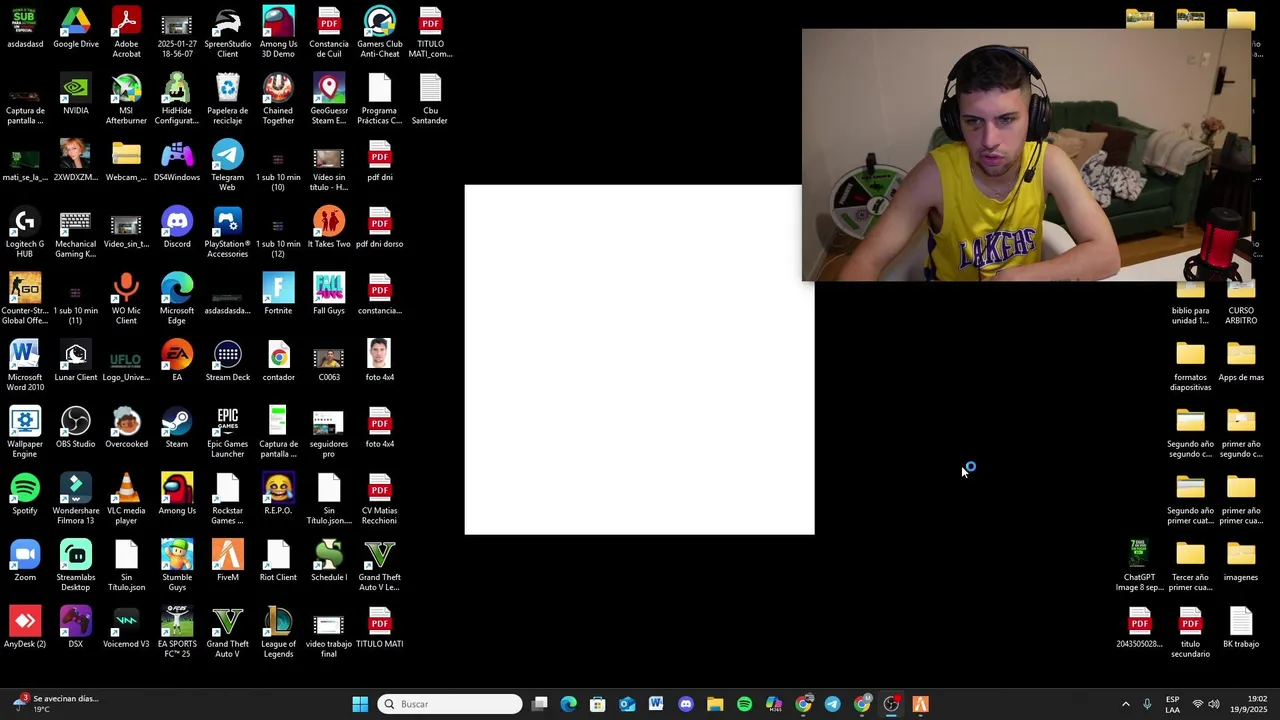Screen dimensions: 1280x720
Task: Select the Fall Guys icon
Action: 329,294
